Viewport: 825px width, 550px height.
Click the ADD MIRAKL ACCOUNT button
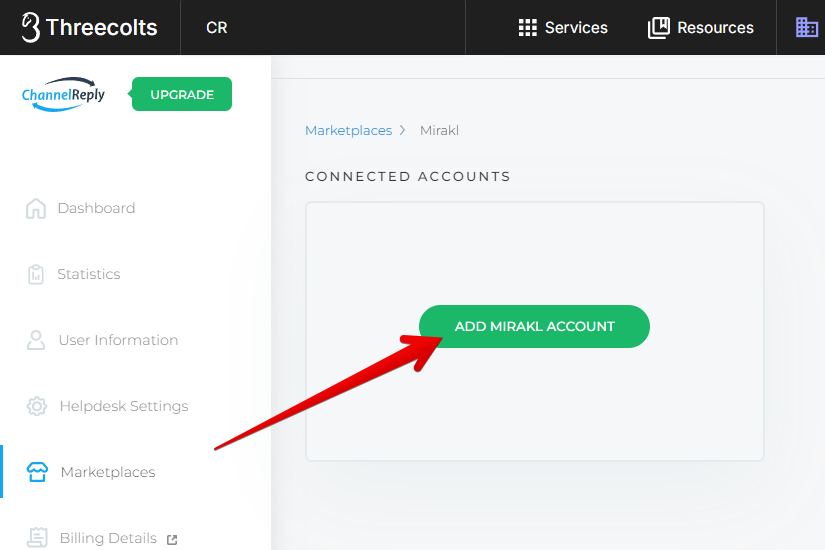535,326
